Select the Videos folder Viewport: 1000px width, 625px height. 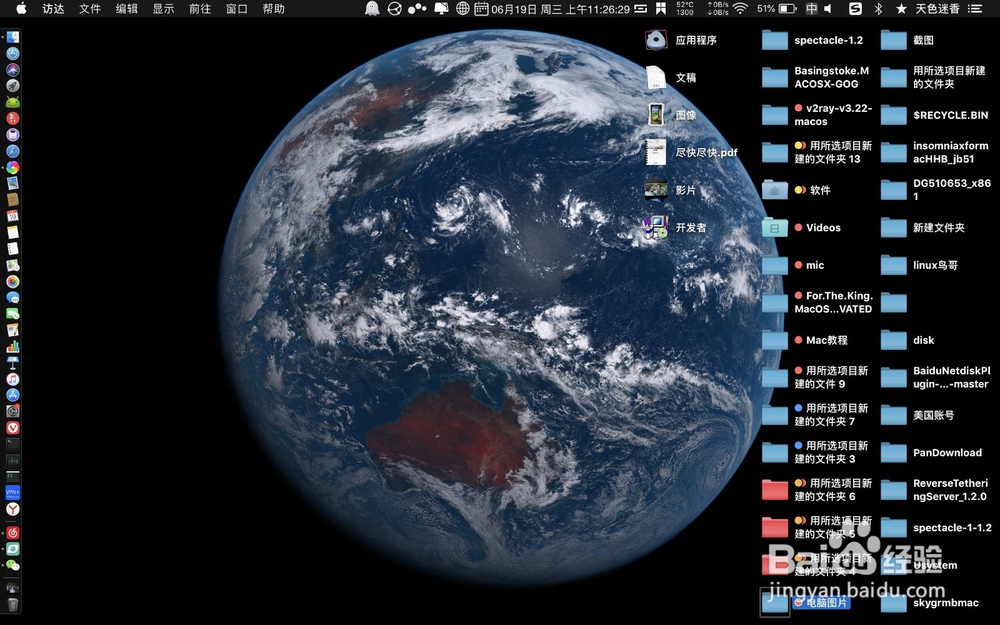point(802,228)
